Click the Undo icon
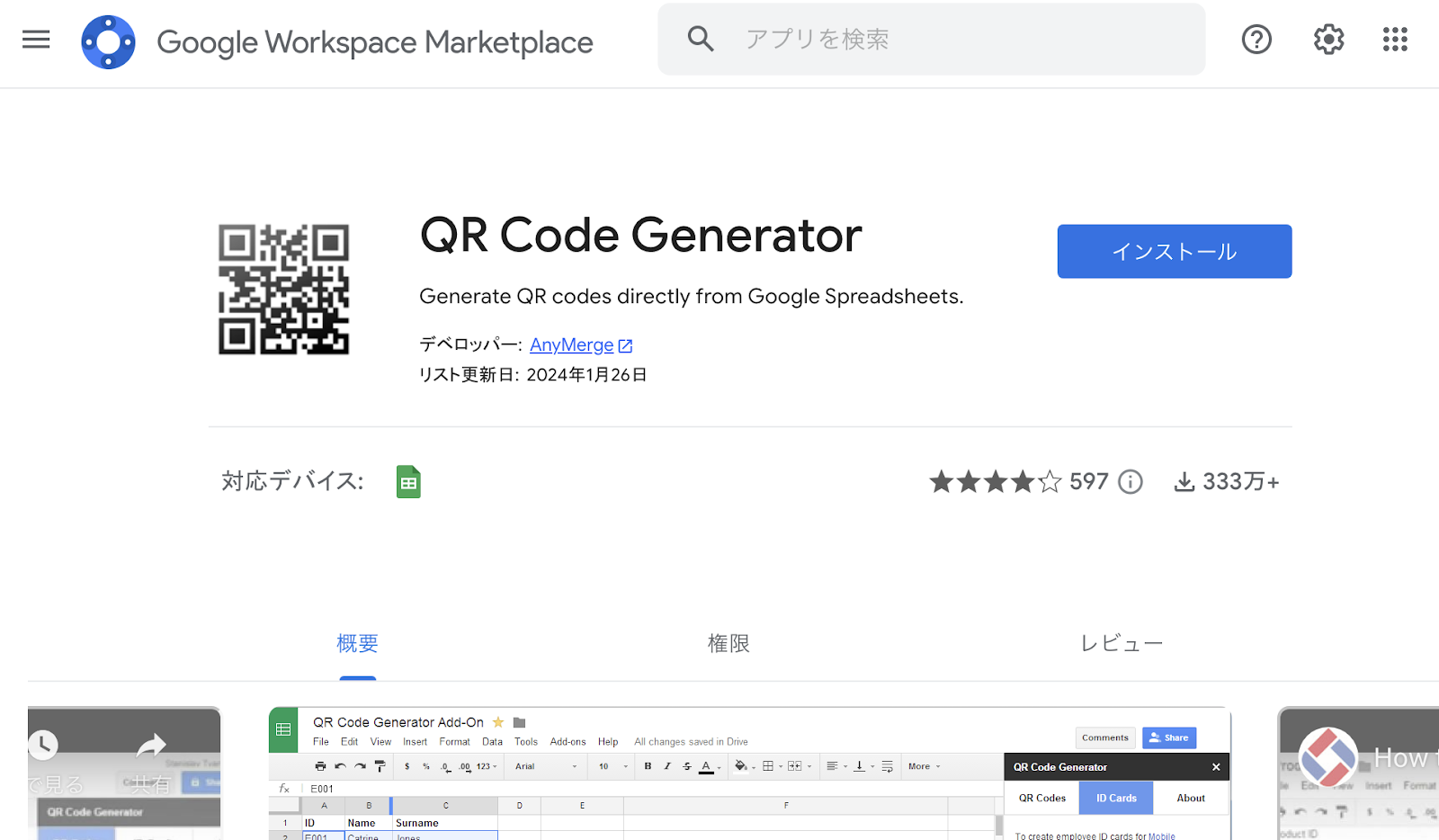 point(341,766)
